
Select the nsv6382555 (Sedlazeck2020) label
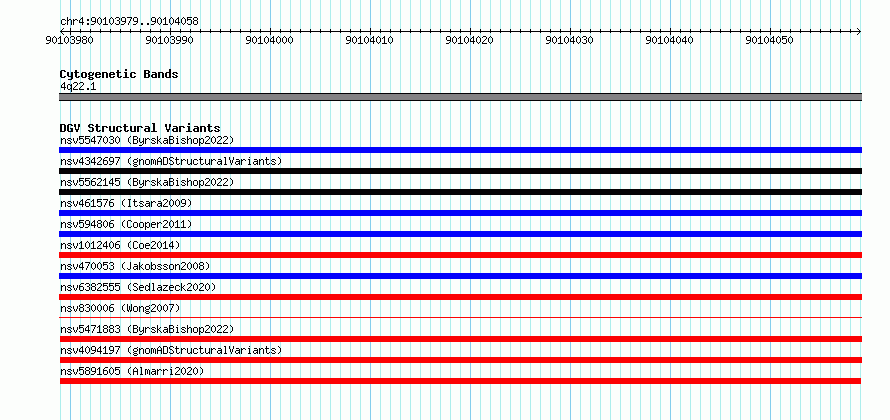(x=138, y=287)
